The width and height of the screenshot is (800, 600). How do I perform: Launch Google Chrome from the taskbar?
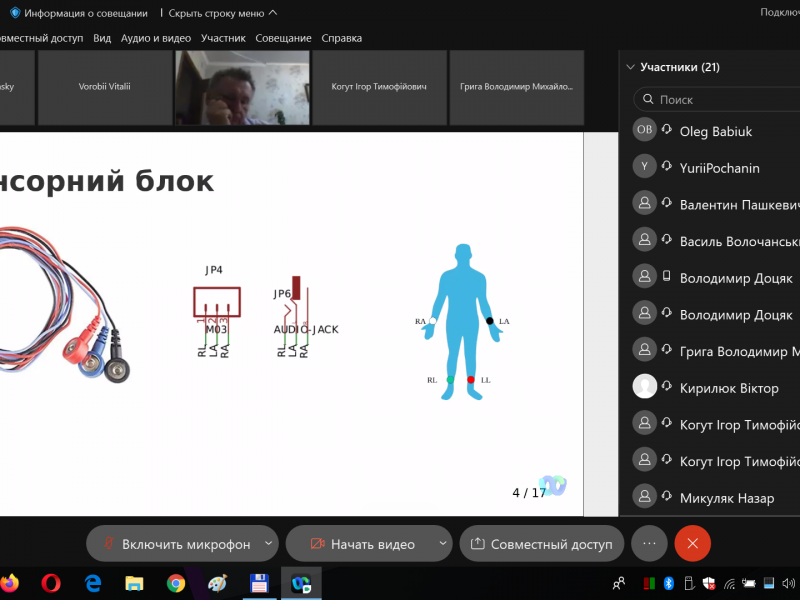(x=176, y=583)
